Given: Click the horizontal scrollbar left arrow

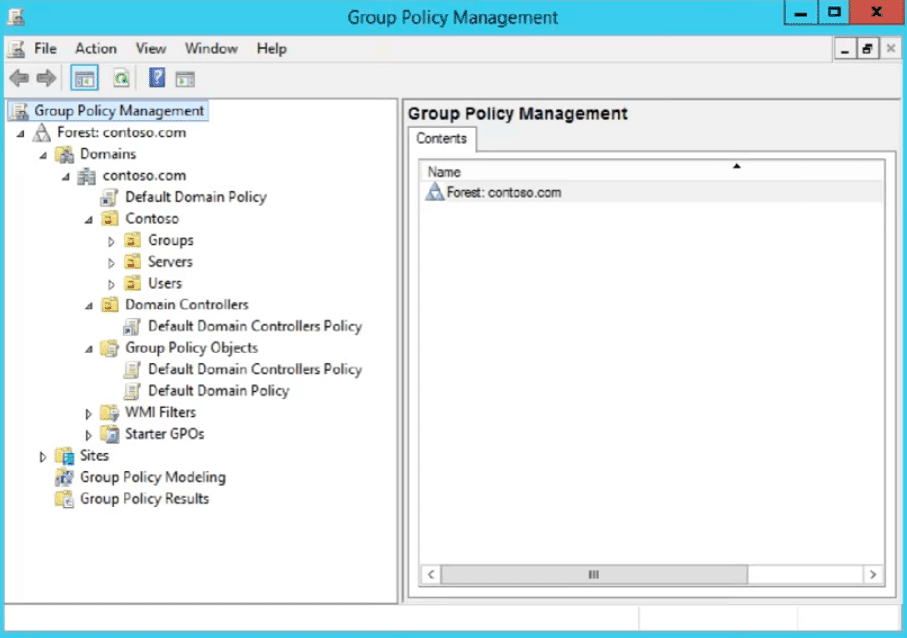Looking at the screenshot, I should [431, 574].
